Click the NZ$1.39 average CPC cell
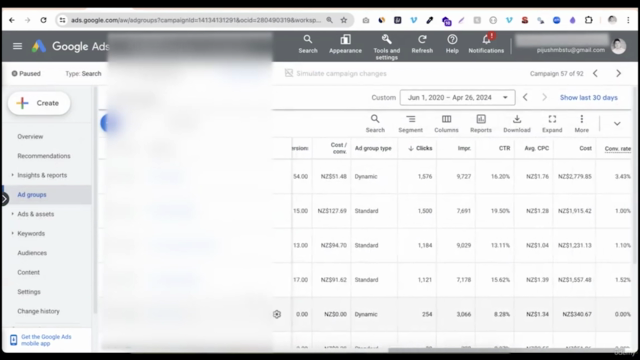This screenshot has width=640, height=360. pos(537,280)
